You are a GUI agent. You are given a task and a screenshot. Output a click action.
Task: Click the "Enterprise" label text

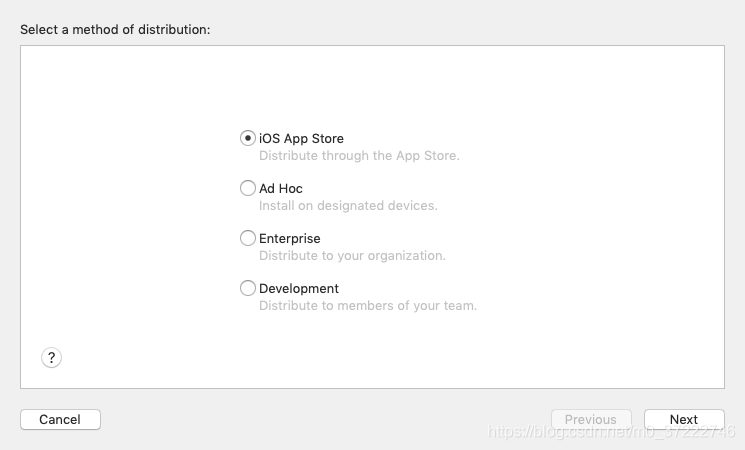(290, 239)
